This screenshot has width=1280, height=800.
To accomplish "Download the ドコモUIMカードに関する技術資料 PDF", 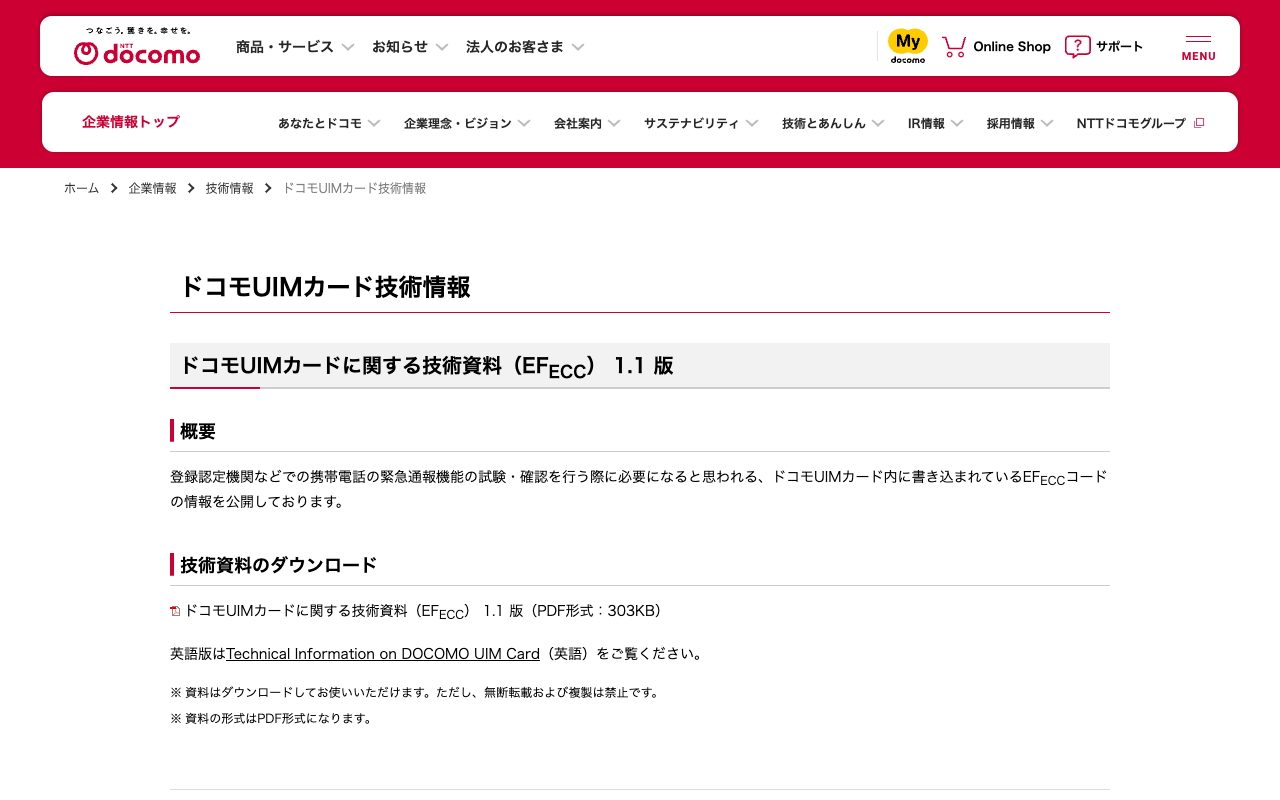I will click(x=423, y=611).
